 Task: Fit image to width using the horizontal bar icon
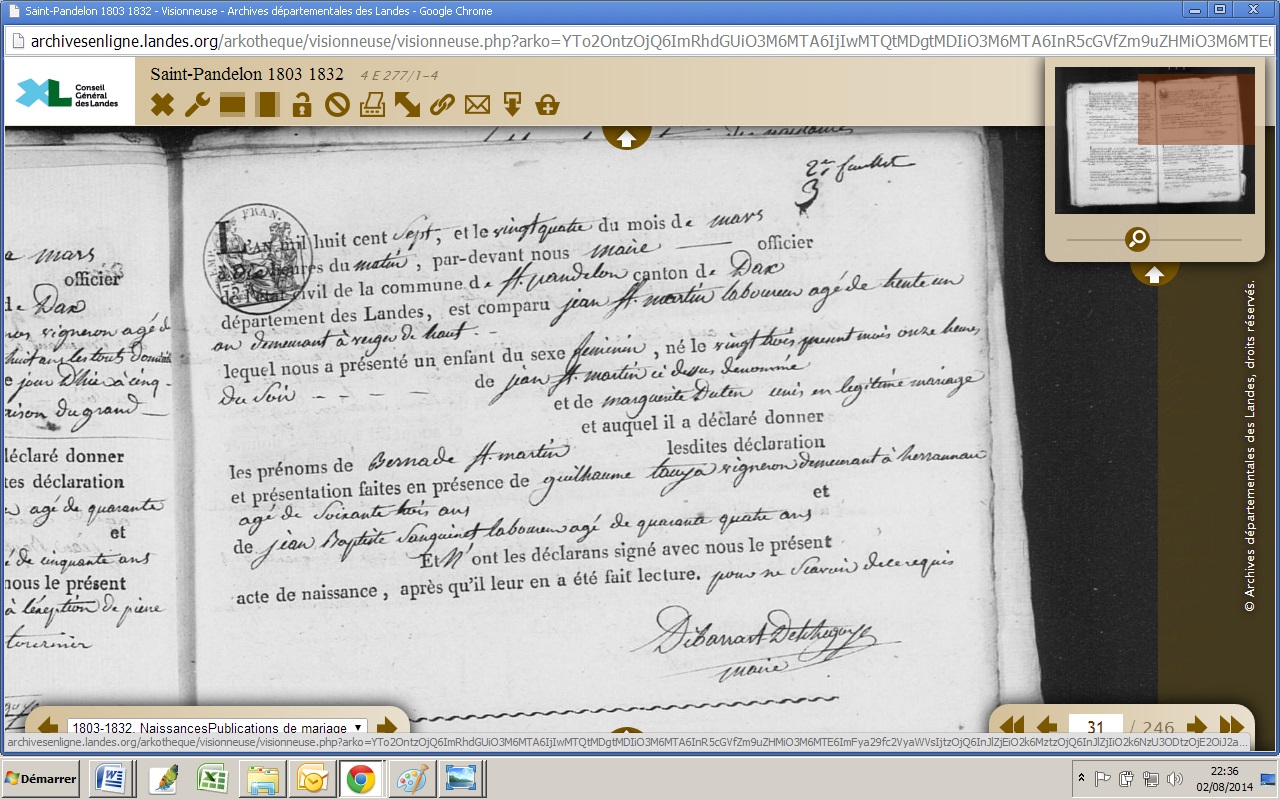pyautogui.click(x=233, y=104)
